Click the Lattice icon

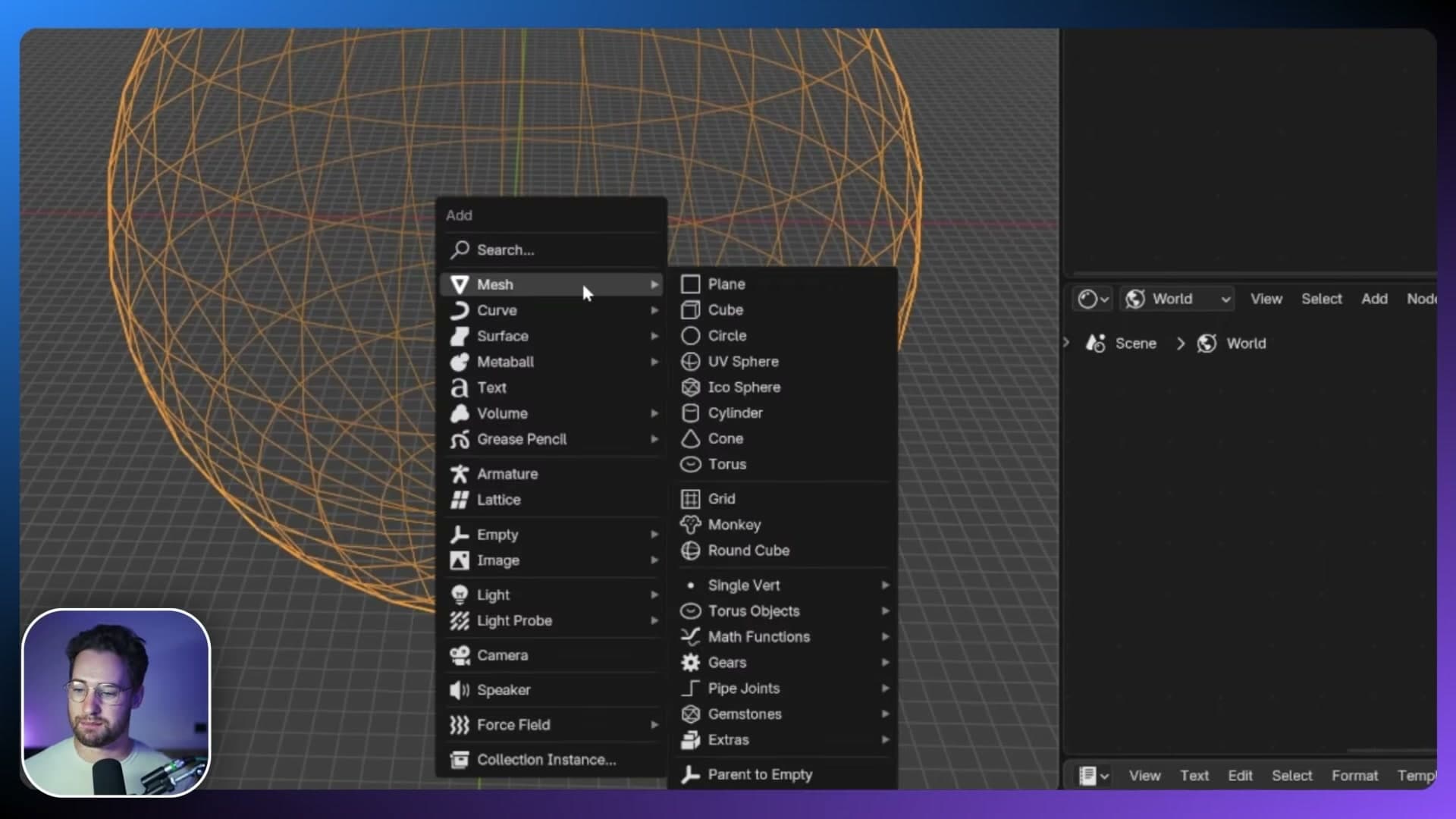click(x=460, y=500)
